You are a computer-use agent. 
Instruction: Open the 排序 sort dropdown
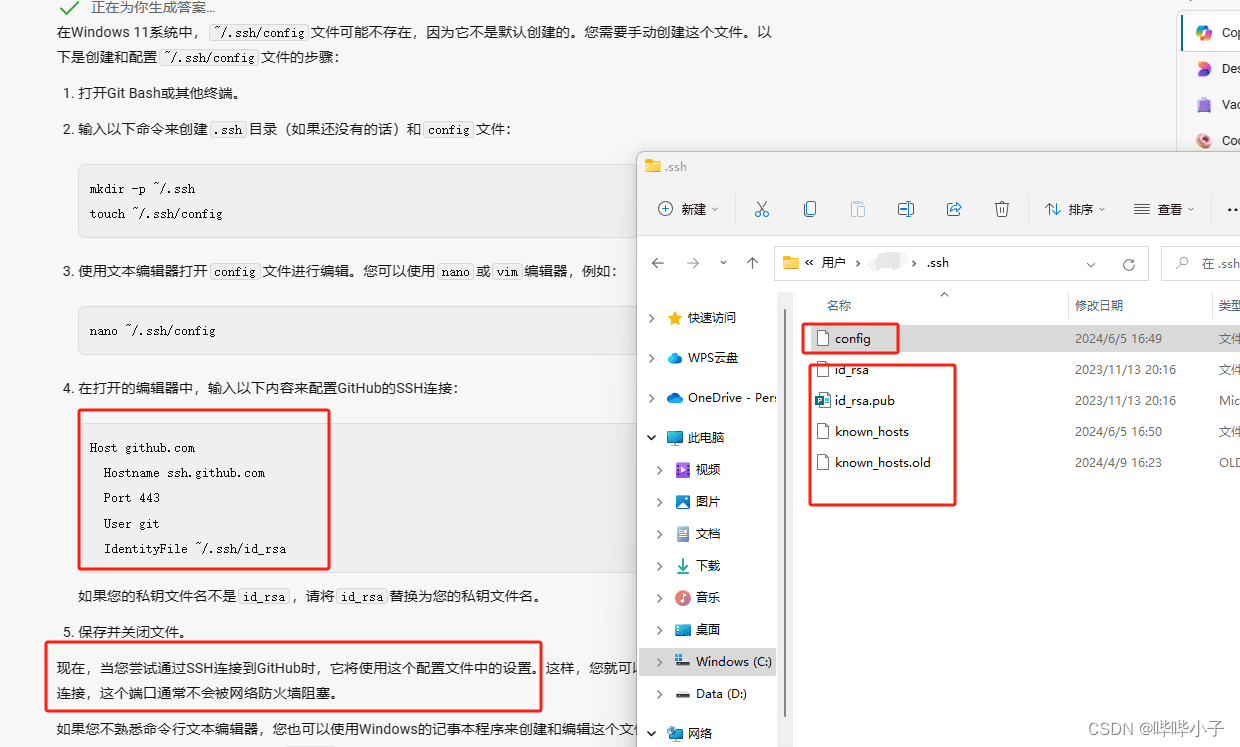click(1075, 209)
